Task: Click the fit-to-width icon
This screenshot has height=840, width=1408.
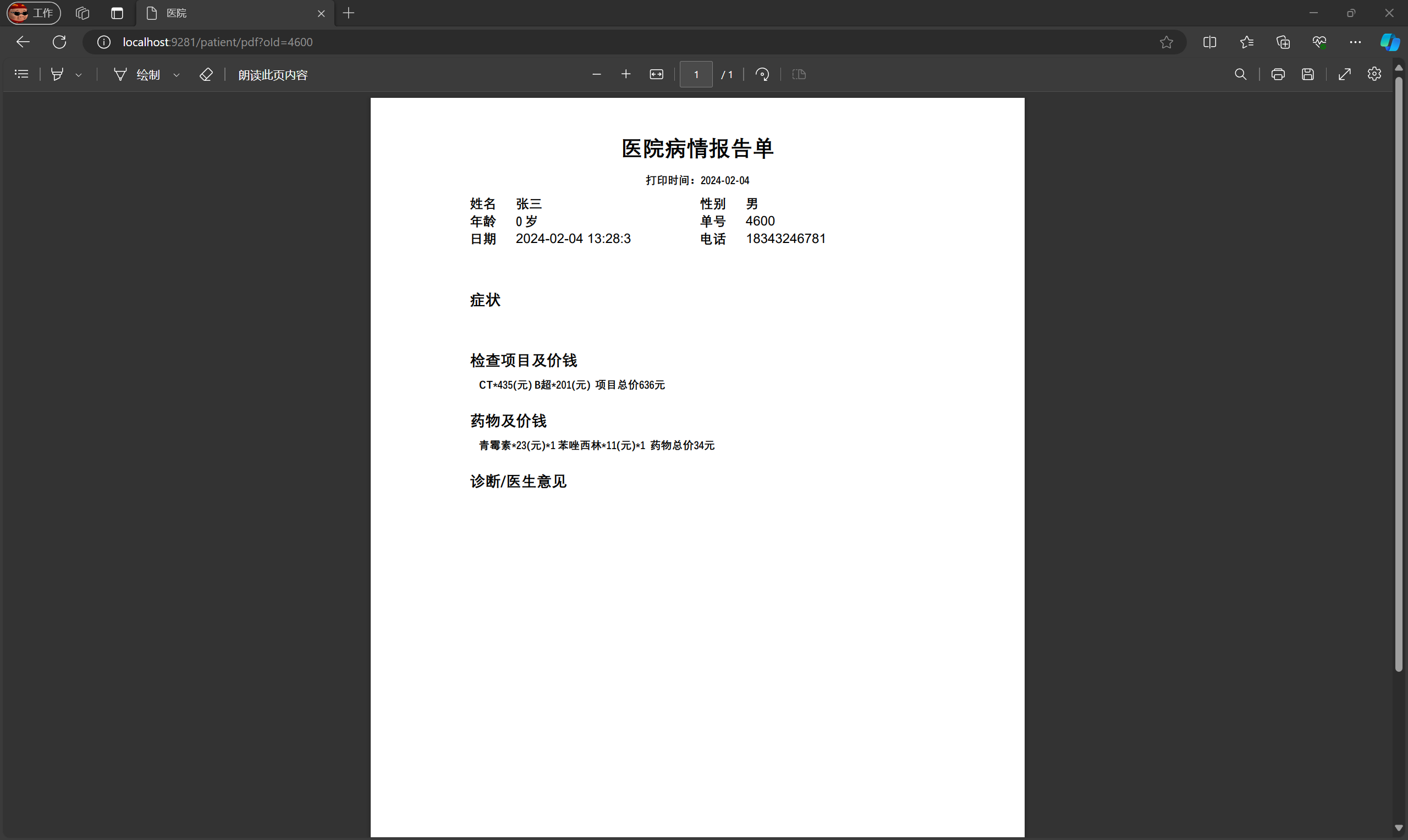Action: click(656, 74)
